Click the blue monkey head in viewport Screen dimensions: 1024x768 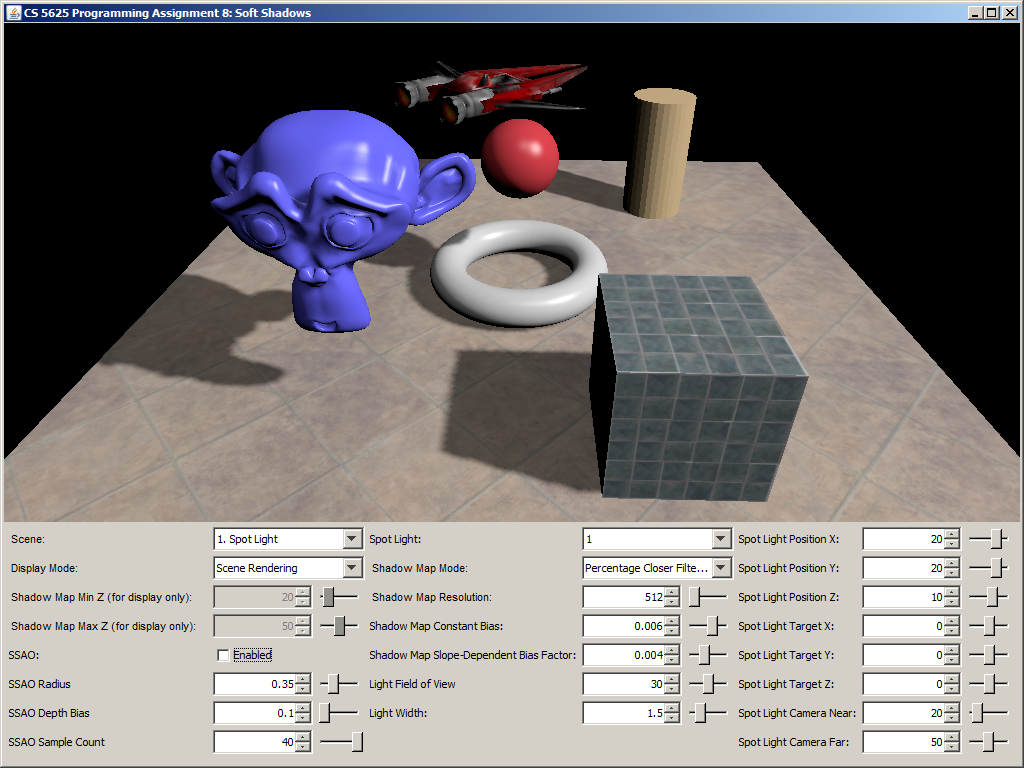coord(320,210)
